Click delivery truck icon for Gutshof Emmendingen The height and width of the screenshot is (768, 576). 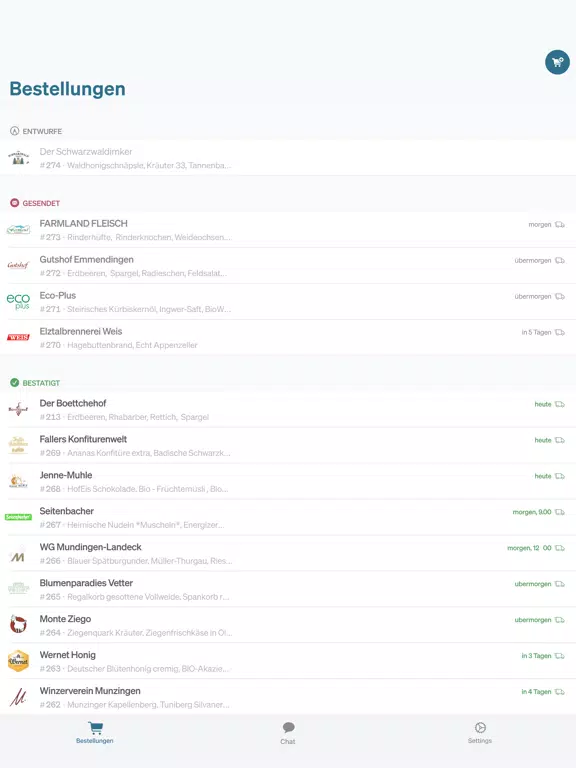560,261
